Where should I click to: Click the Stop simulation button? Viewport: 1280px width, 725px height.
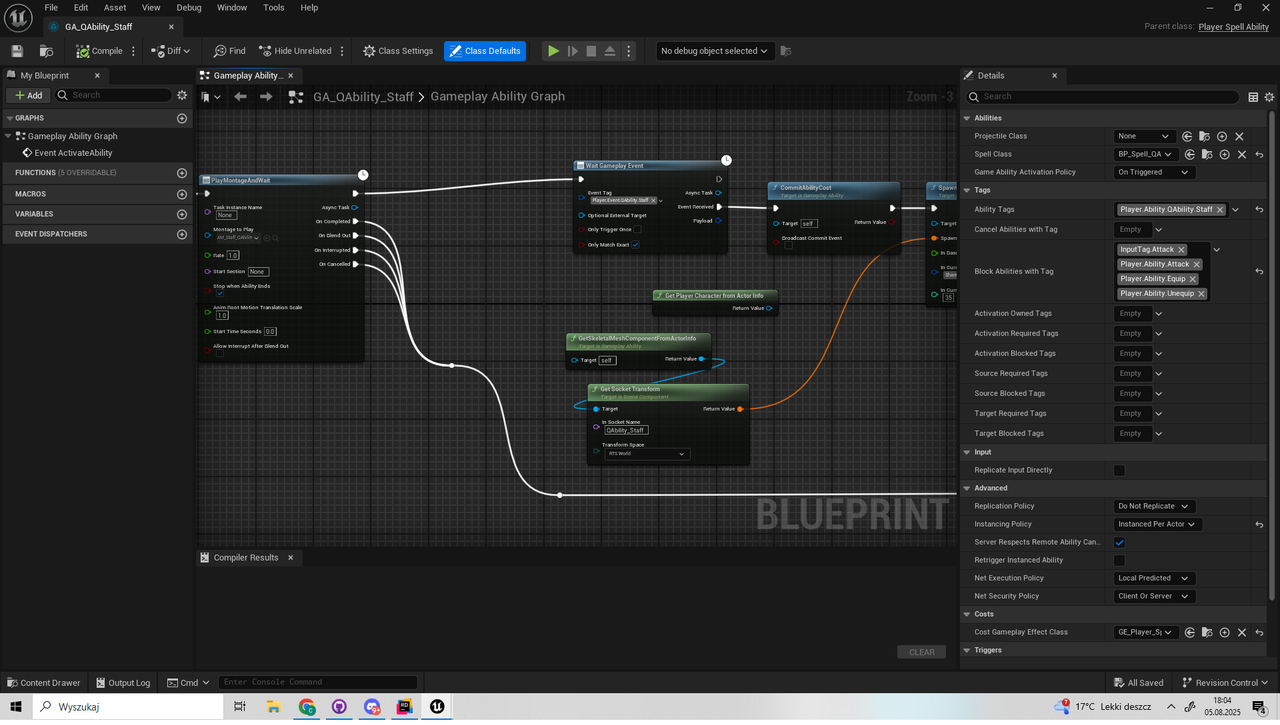click(591, 51)
